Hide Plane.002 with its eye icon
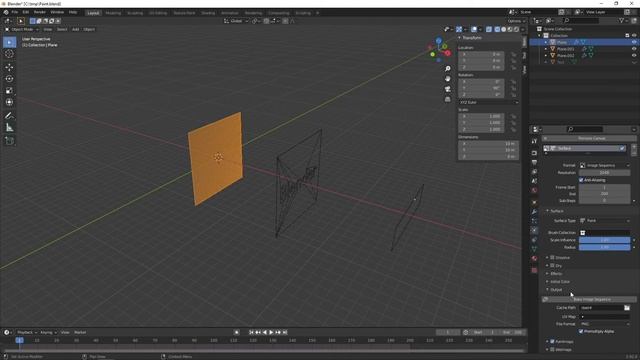Screen dimensions: 640x360 [634, 55]
